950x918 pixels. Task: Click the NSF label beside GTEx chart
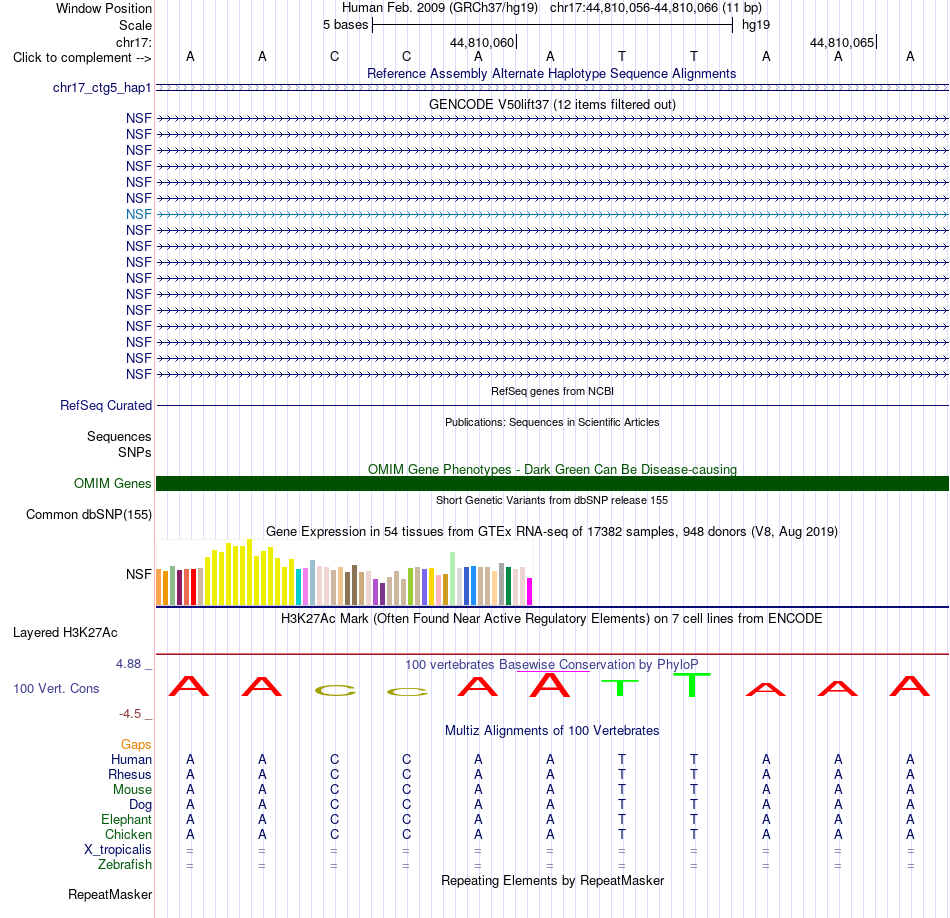click(x=139, y=574)
